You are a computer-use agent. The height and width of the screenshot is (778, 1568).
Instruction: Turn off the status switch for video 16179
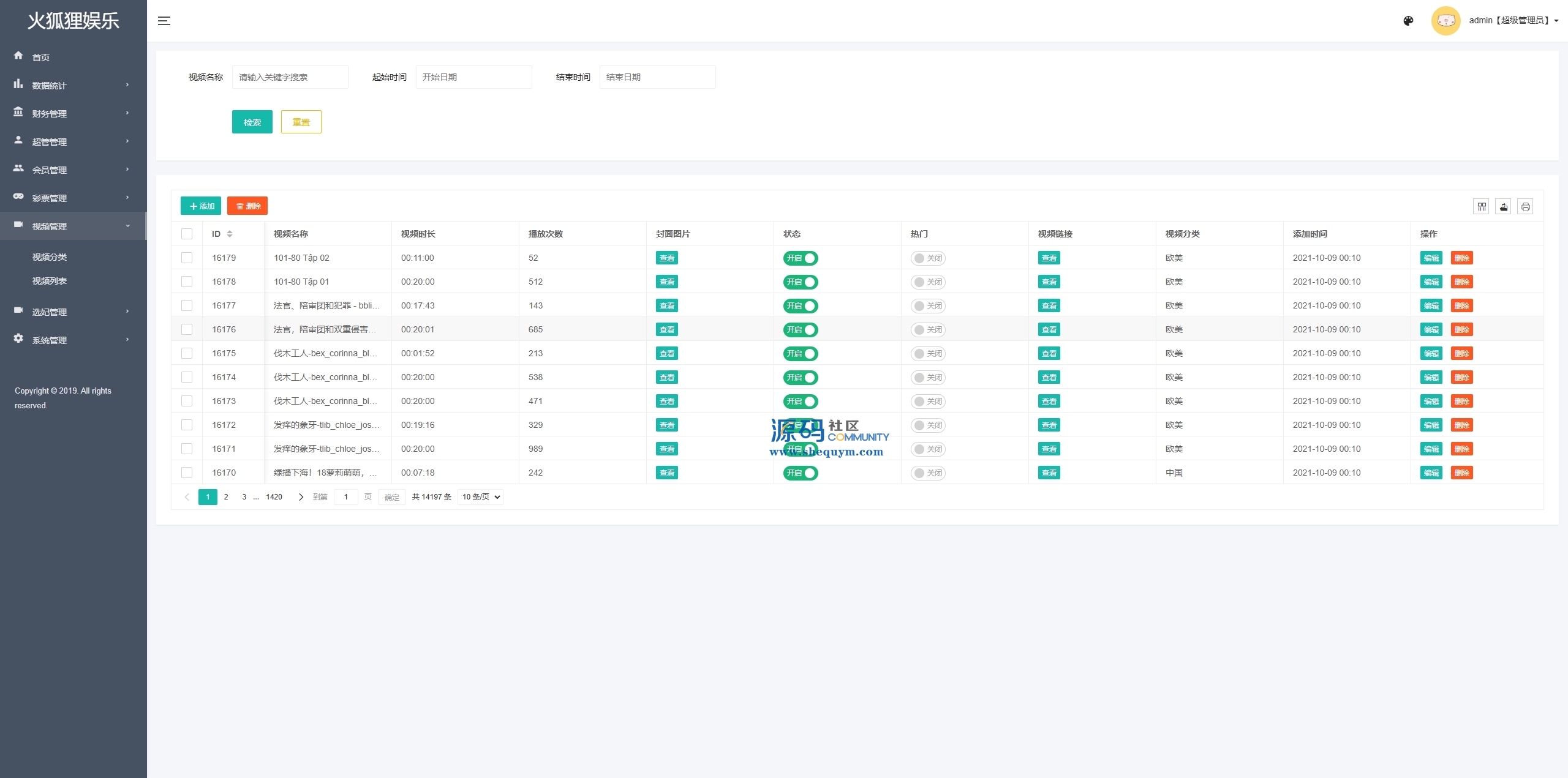click(x=800, y=258)
